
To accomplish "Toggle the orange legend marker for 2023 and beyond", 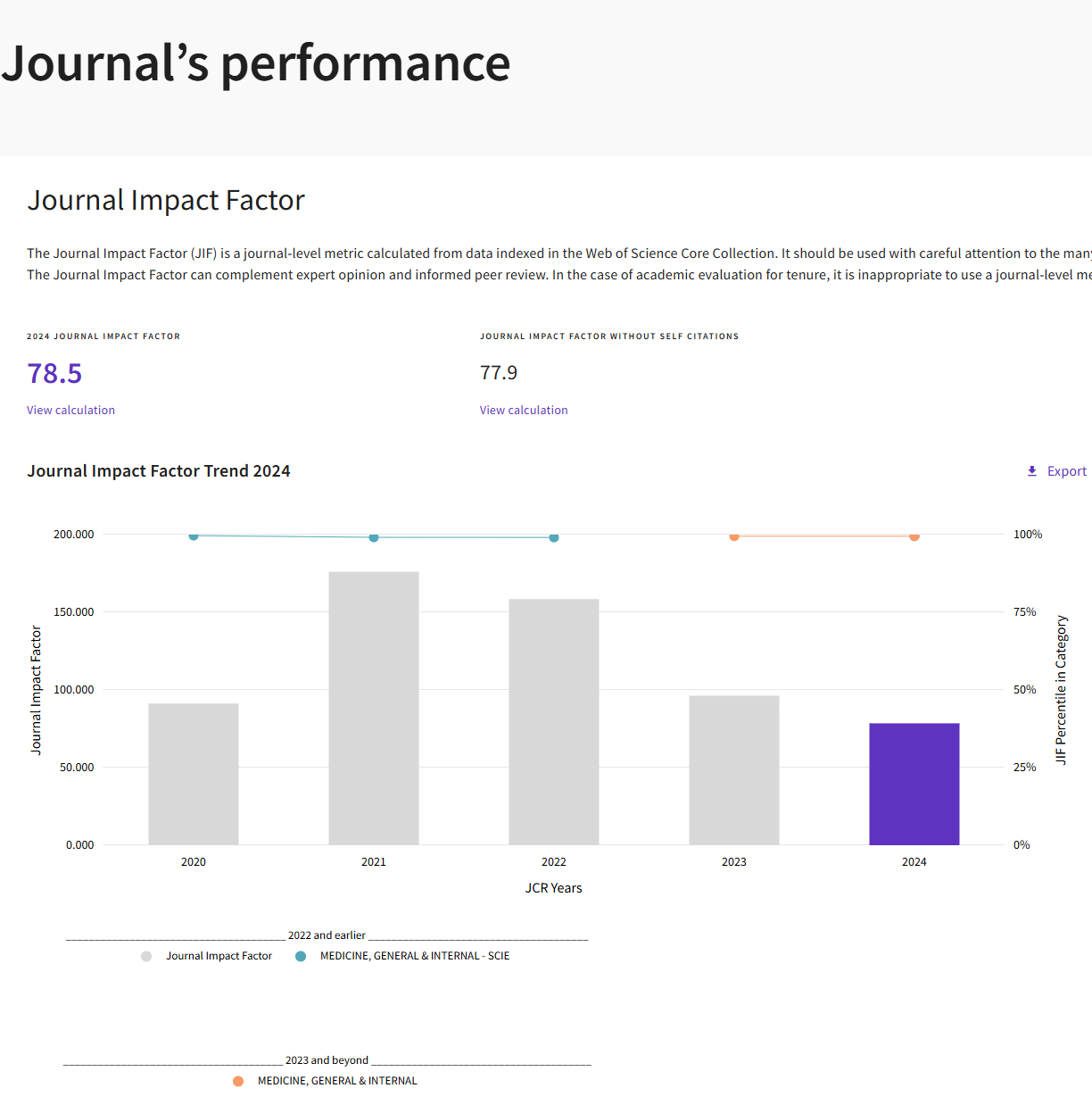I will (x=238, y=1081).
